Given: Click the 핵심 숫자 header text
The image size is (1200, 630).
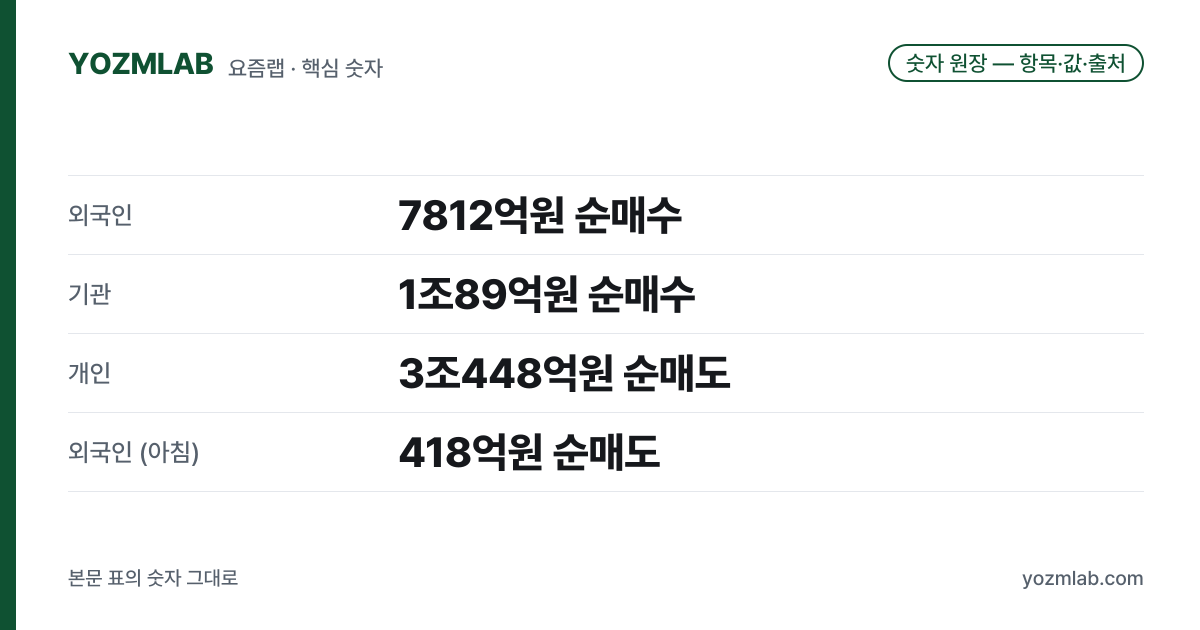Looking at the screenshot, I should click(x=342, y=68).
